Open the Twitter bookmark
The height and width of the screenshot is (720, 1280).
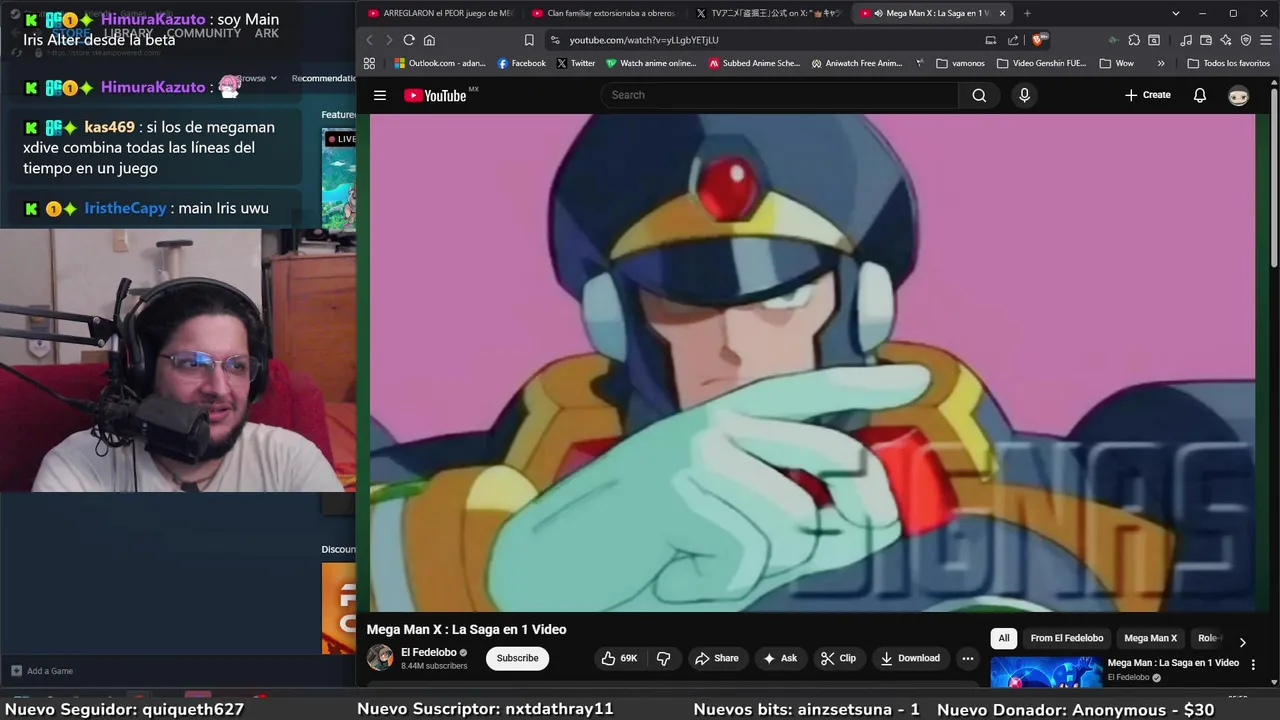[x=576, y=63]
